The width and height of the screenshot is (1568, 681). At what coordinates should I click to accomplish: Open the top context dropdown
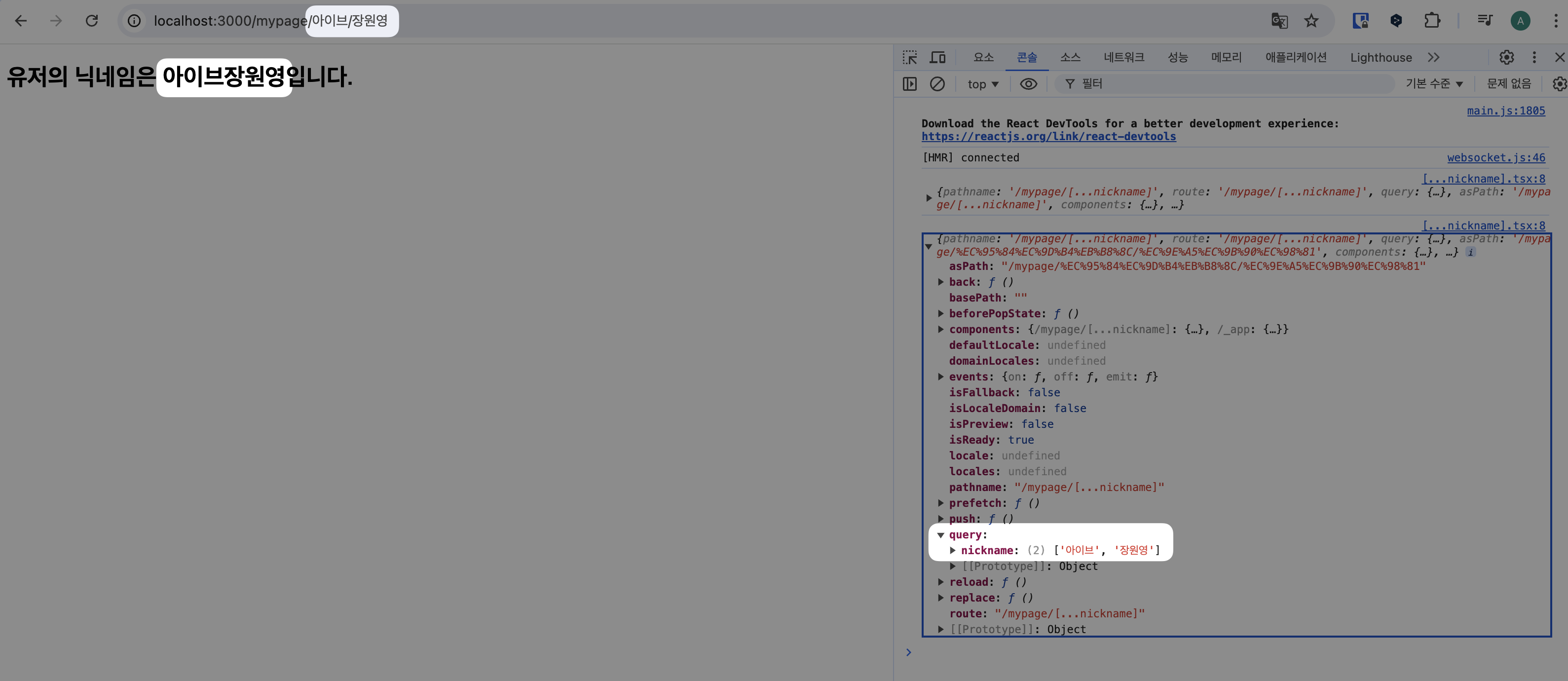coord(982,84)
